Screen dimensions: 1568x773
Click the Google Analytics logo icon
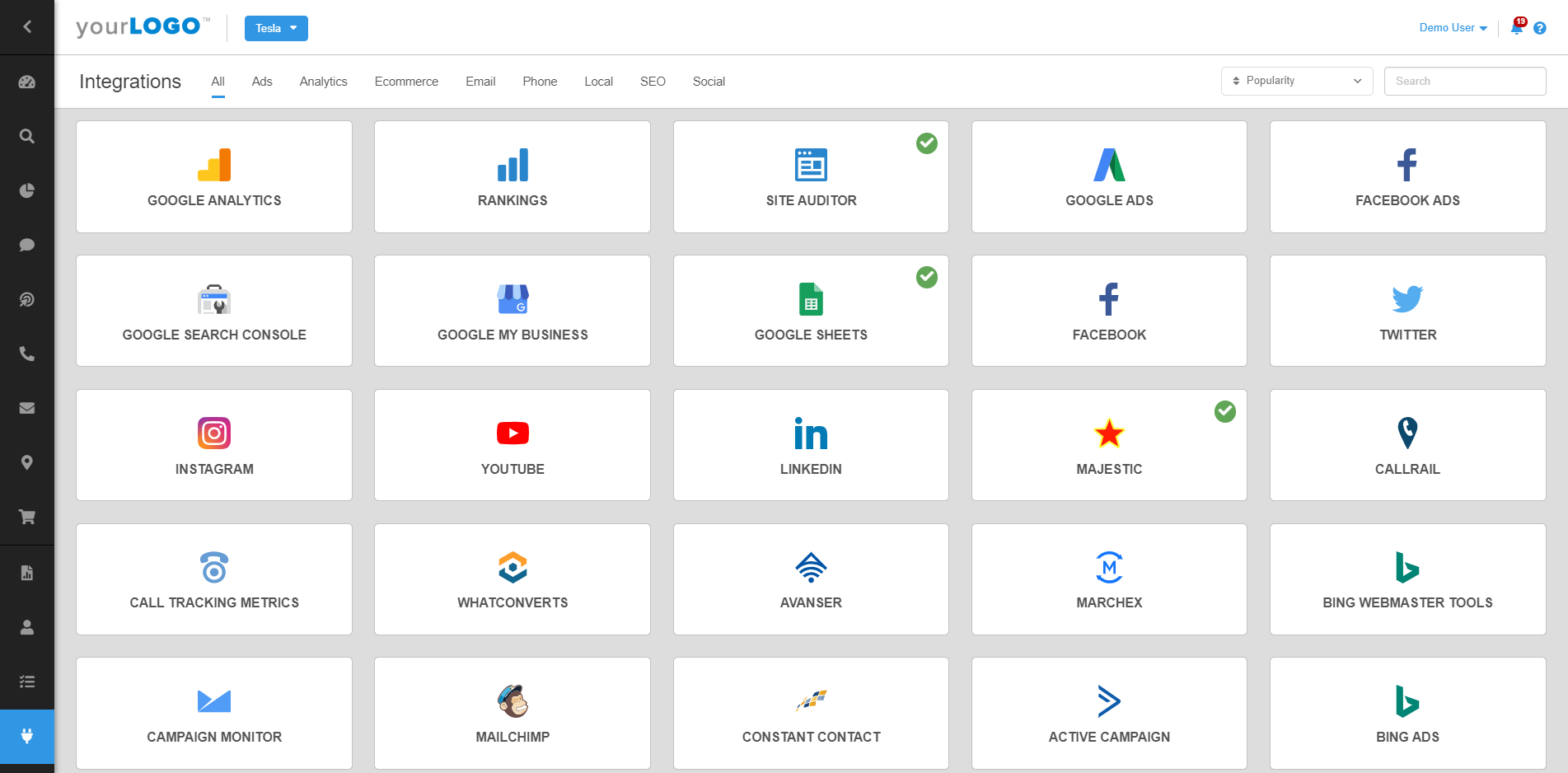(214, 165)
